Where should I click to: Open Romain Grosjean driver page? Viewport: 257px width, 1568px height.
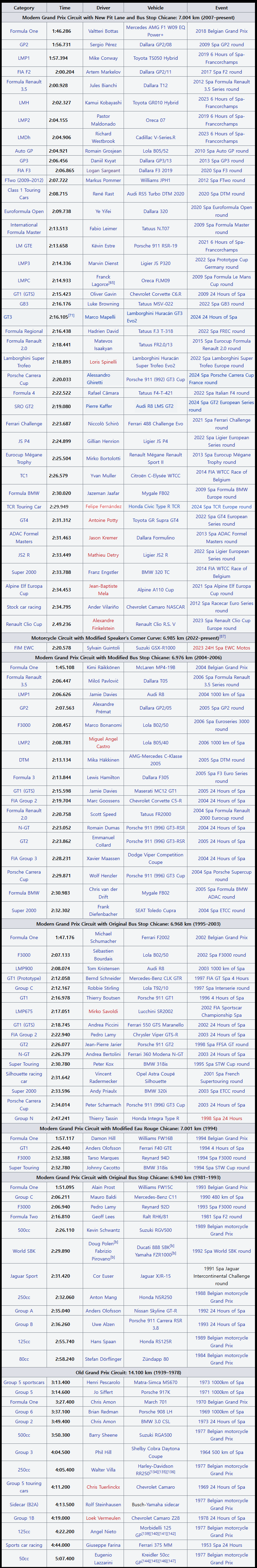104,151
